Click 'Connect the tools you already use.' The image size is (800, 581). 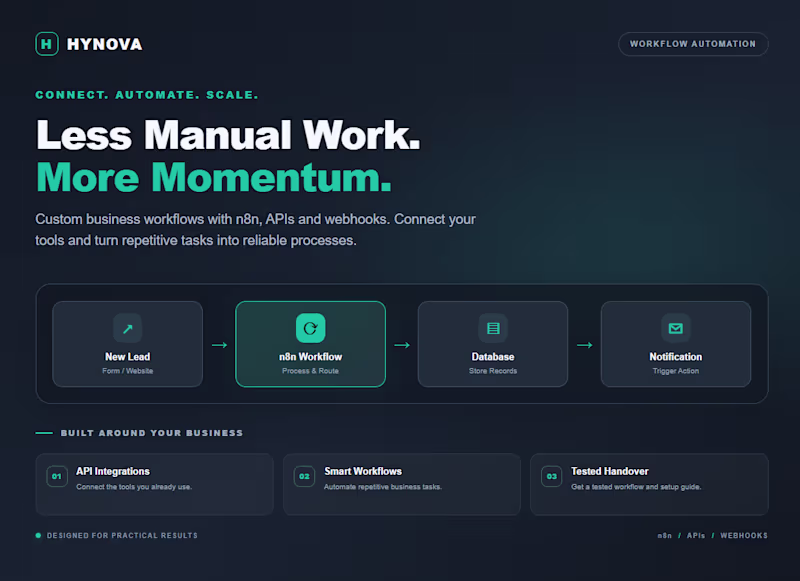pyautogui.click(x=134, y=487)
